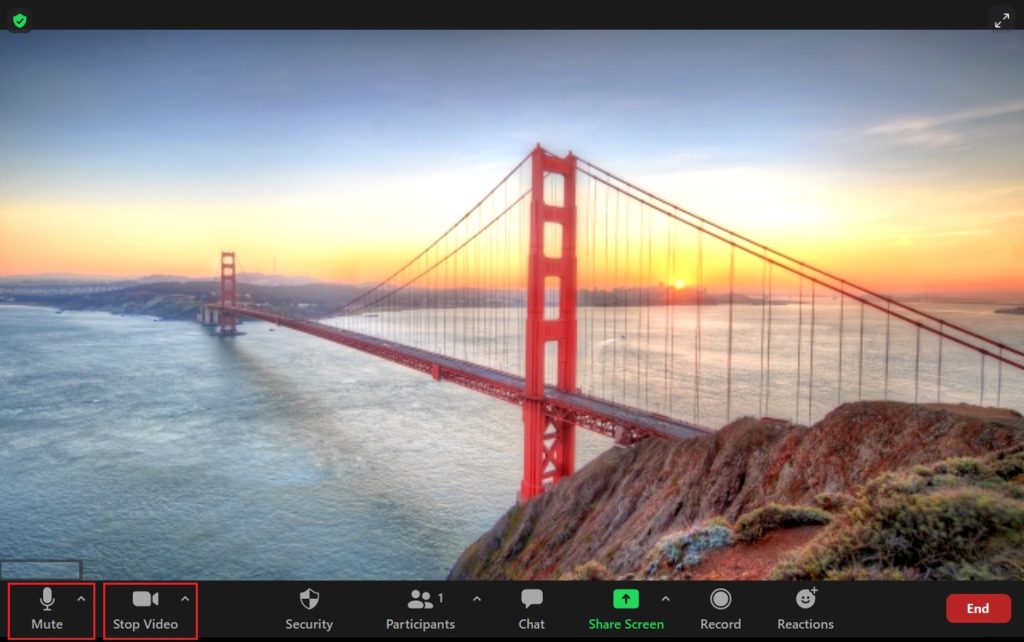Click the name box at video's bottom-left

pyautogui.click(x=40, y=570)
